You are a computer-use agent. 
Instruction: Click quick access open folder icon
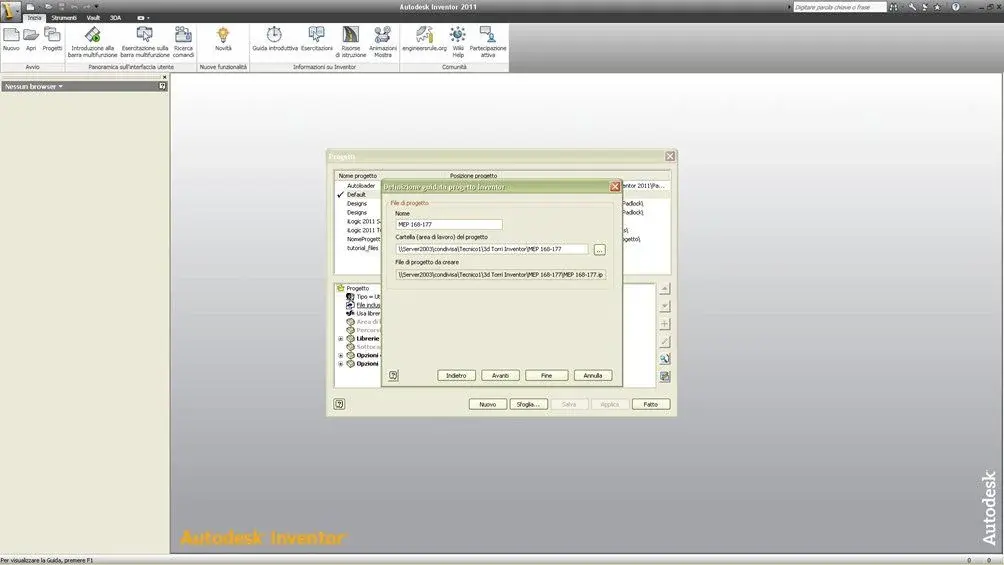(x=48, y=6)
